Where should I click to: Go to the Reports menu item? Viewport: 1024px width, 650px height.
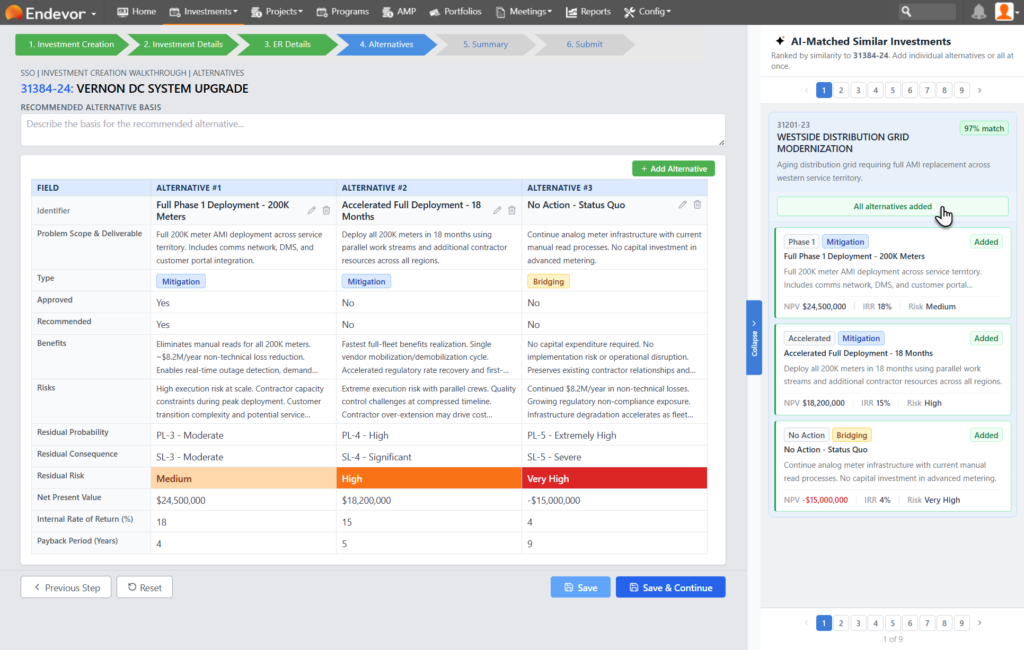point(588,12)
